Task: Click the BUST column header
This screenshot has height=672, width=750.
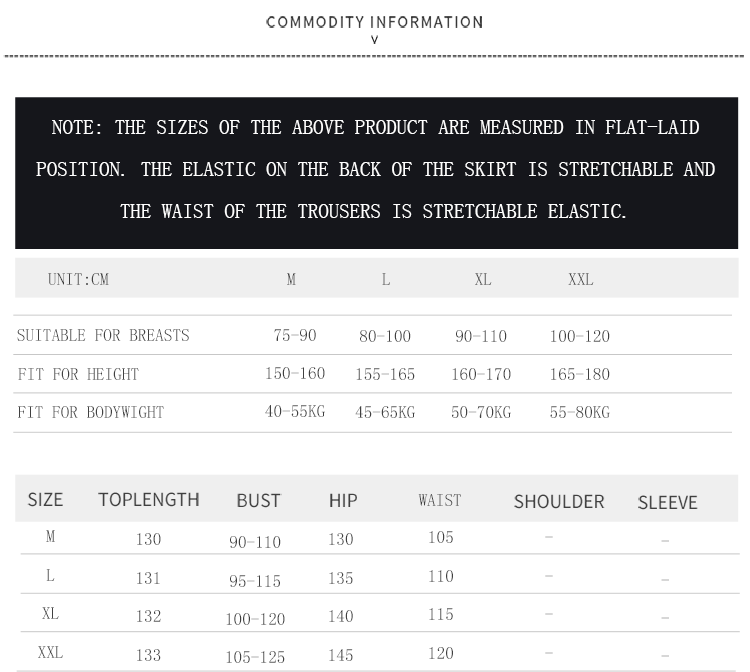Action: pos(258,501)
